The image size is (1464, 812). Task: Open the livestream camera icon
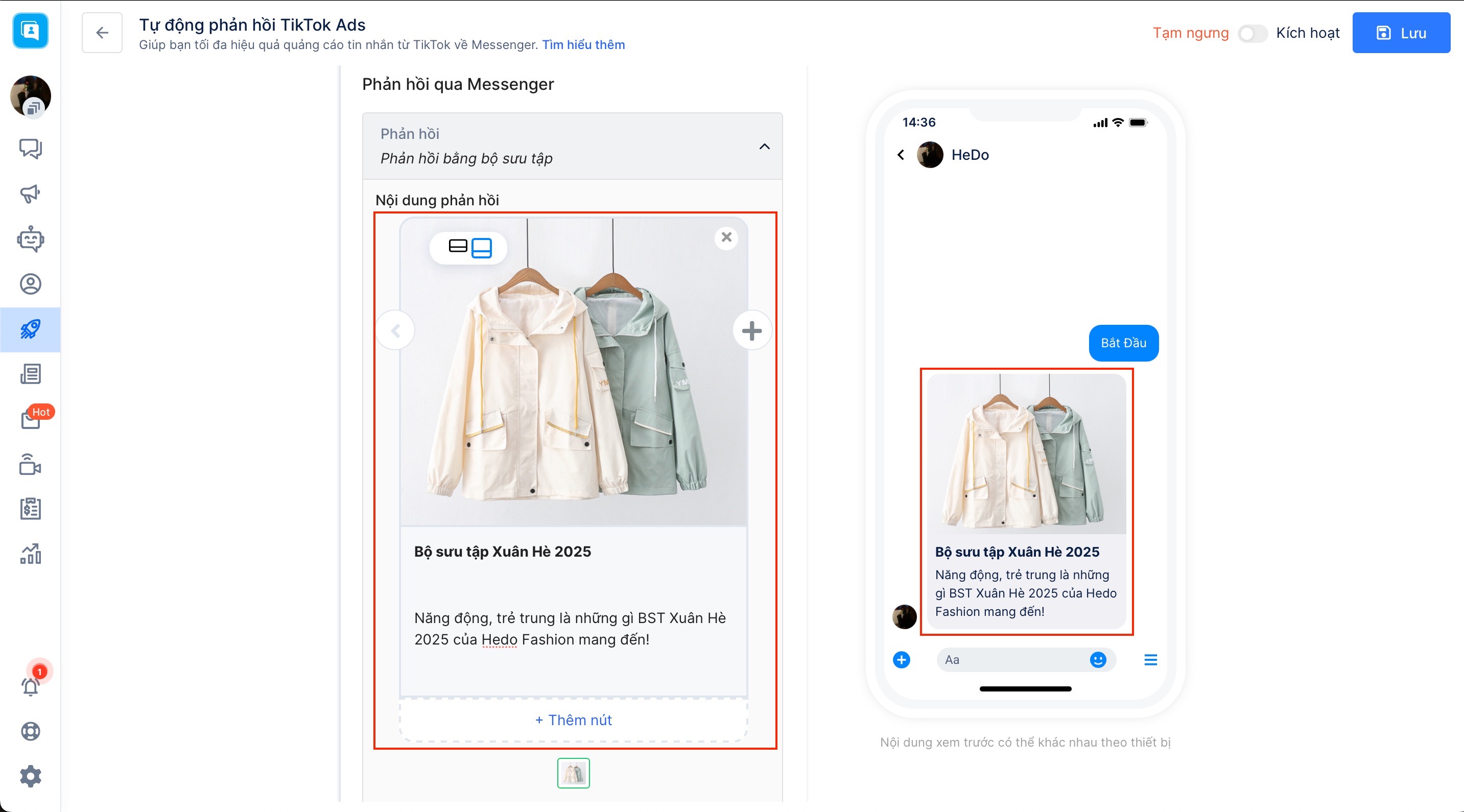(30, 464)
